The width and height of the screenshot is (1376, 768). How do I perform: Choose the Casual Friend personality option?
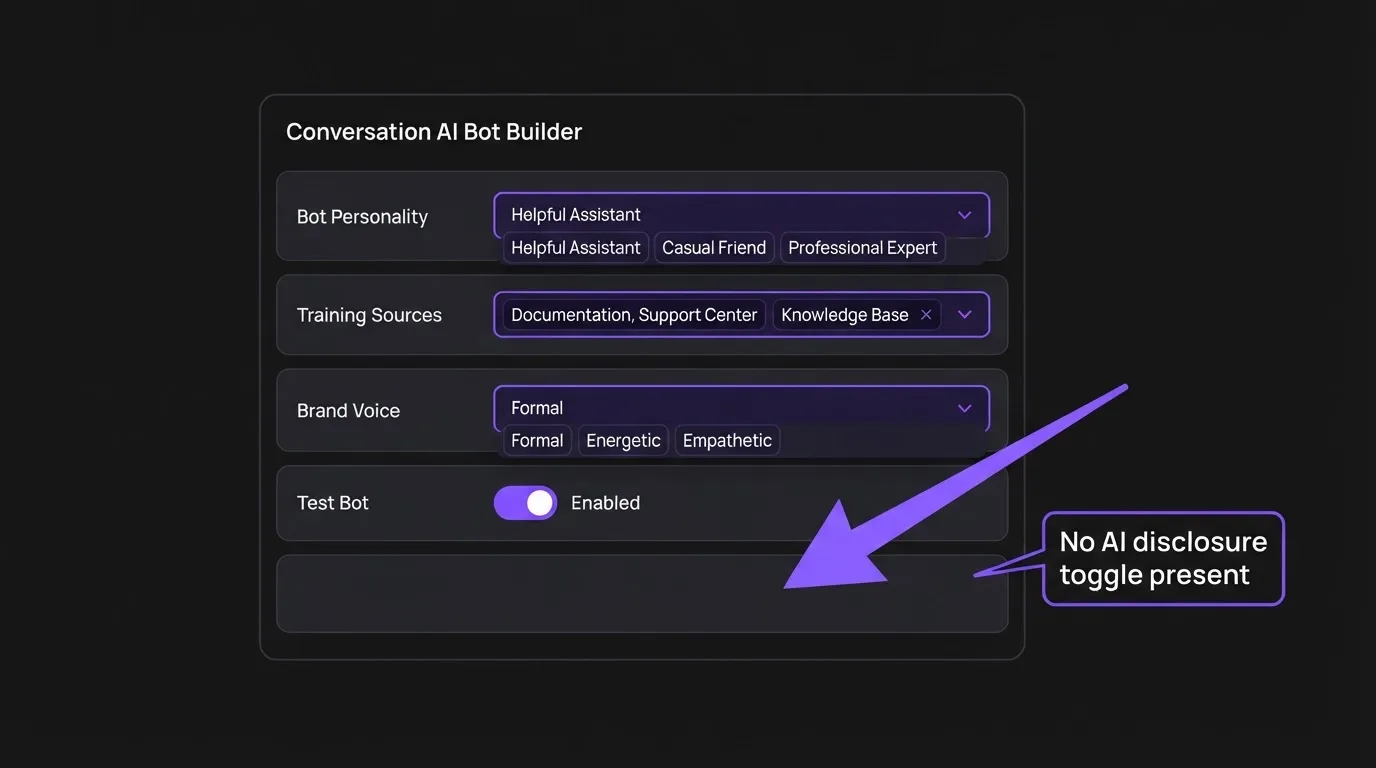coord(714,248)
